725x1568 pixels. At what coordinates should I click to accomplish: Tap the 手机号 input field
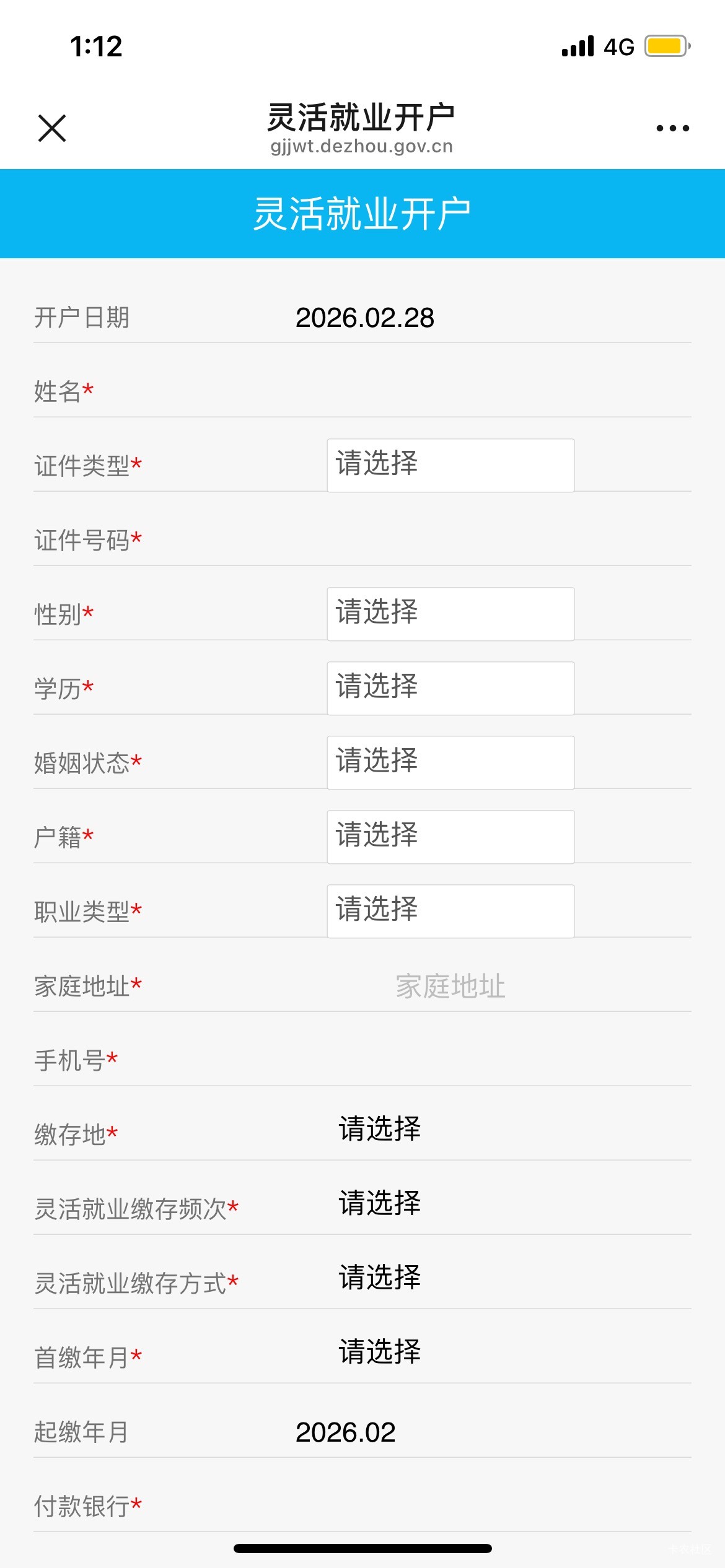(450, 1060)
